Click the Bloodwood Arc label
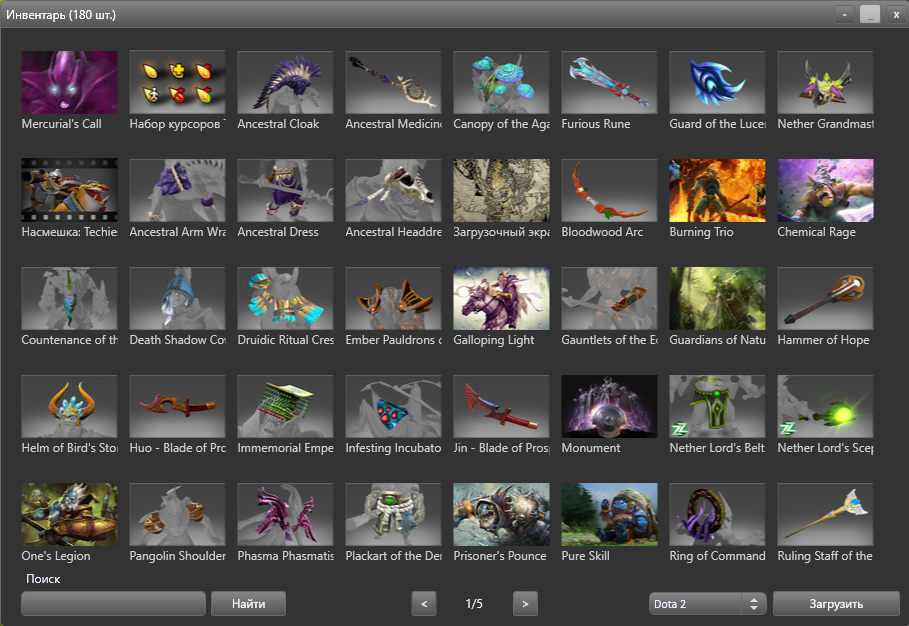 click(x=602, y=232)
